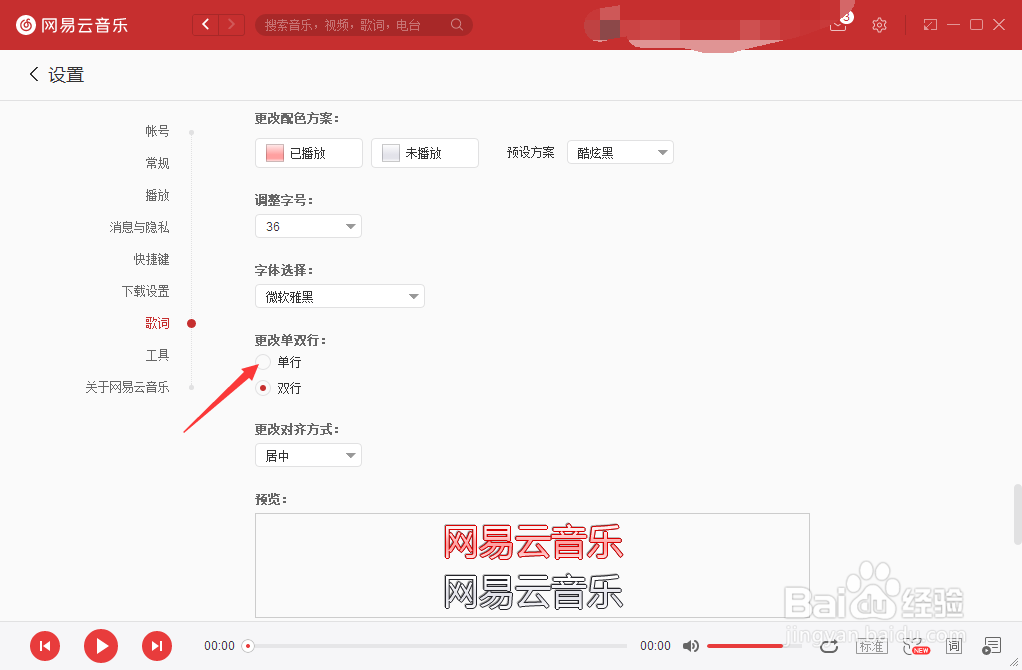Open the 微软雅黑 font selection dropdown

click(339, 296)
